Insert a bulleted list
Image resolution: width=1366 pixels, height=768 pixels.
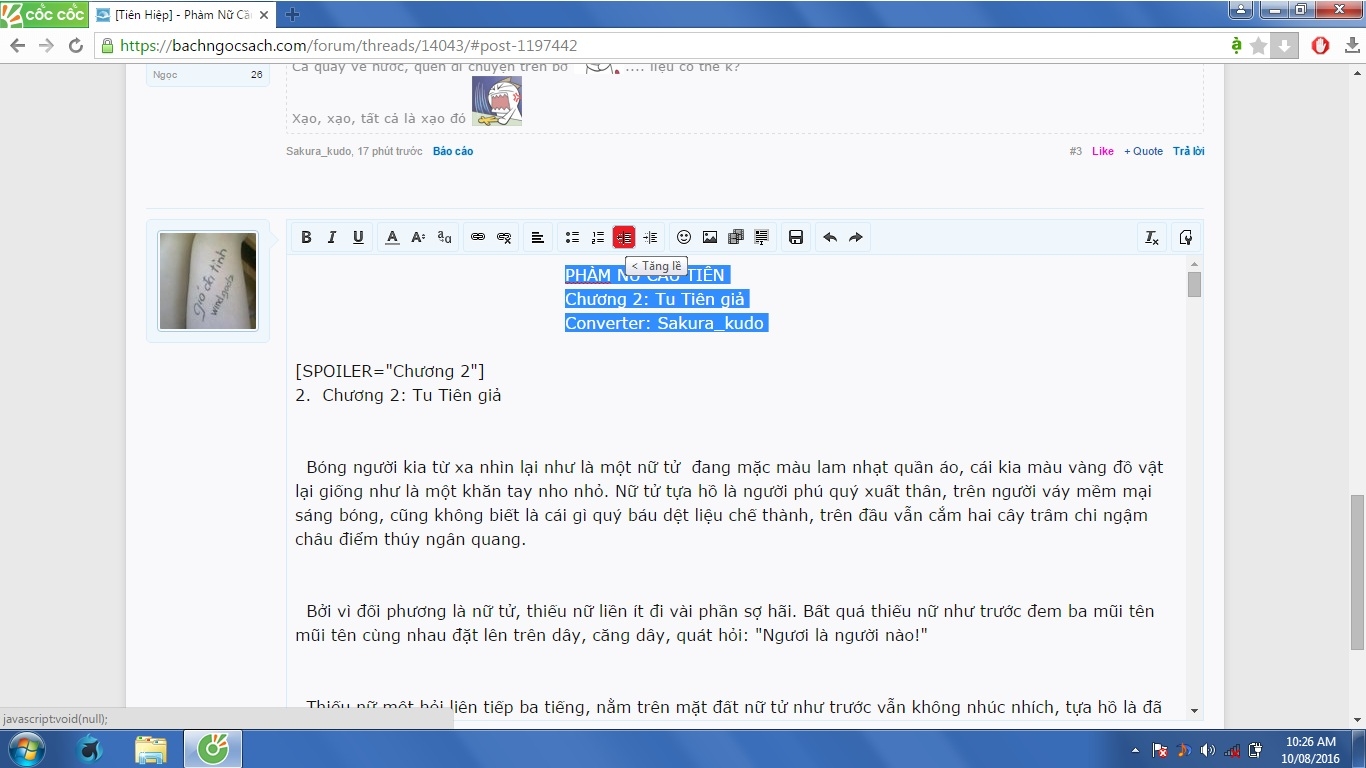[572, 237]
